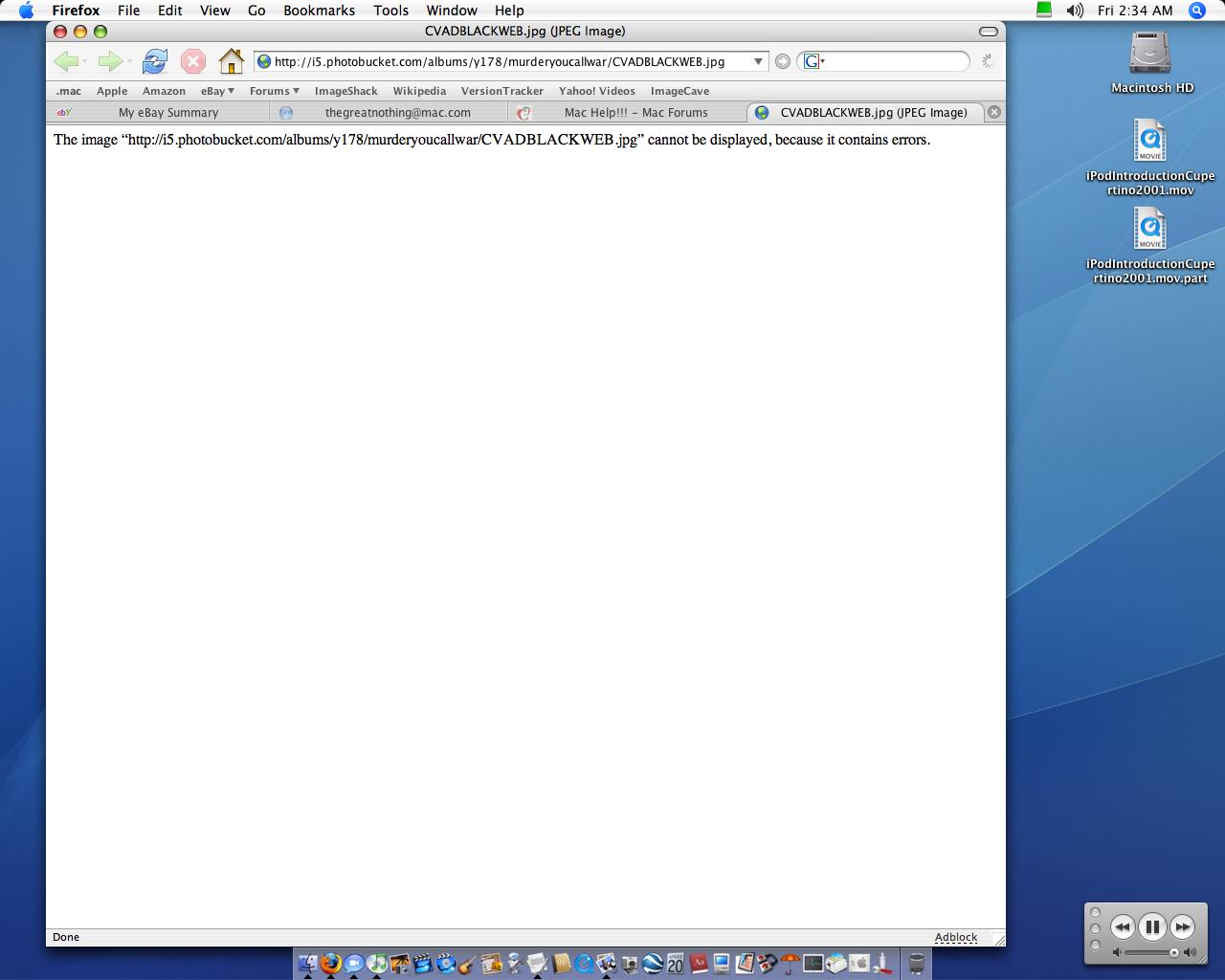Reload the current page
Image resolution: width=1225 pixels, height=980 pixels.
click(154, 61)
